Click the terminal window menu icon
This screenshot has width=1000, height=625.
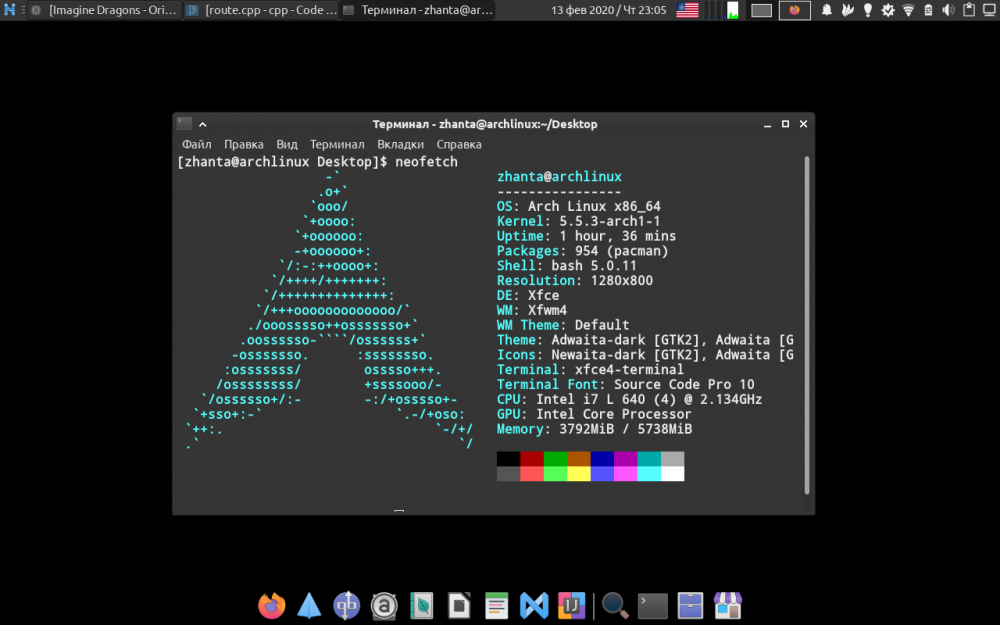pos(184,124)
